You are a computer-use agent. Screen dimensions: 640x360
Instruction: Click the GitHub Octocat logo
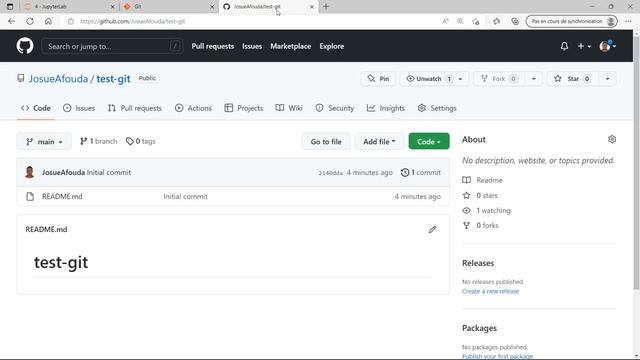[x=25, y=46]
